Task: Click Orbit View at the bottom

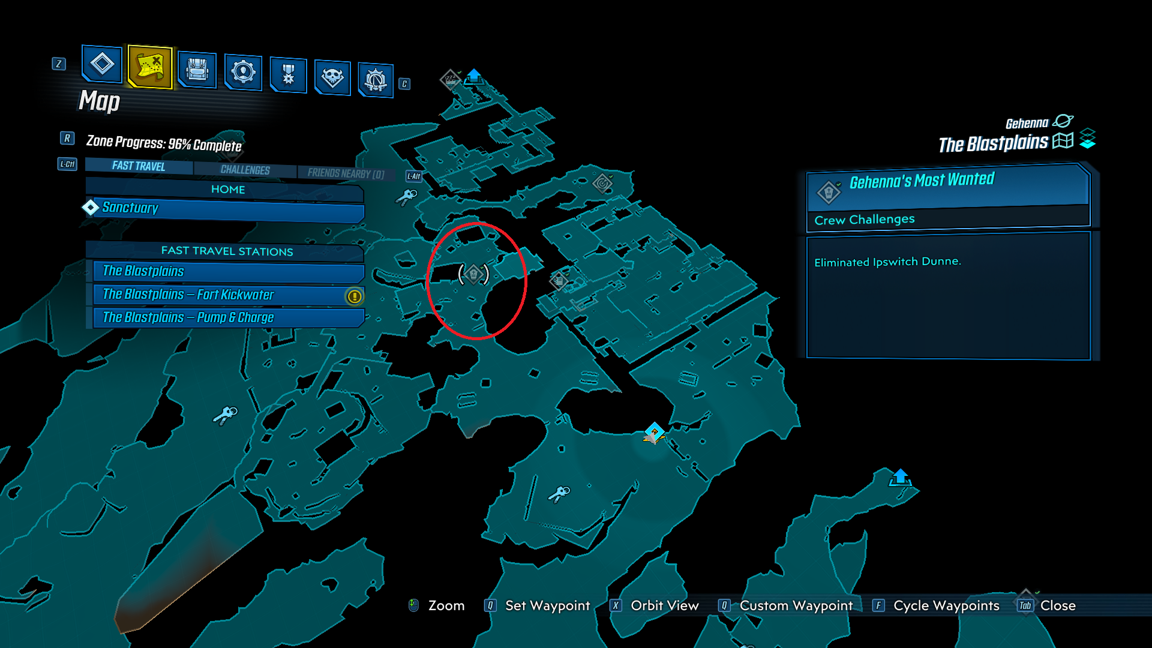Action: tap(663, 606)
